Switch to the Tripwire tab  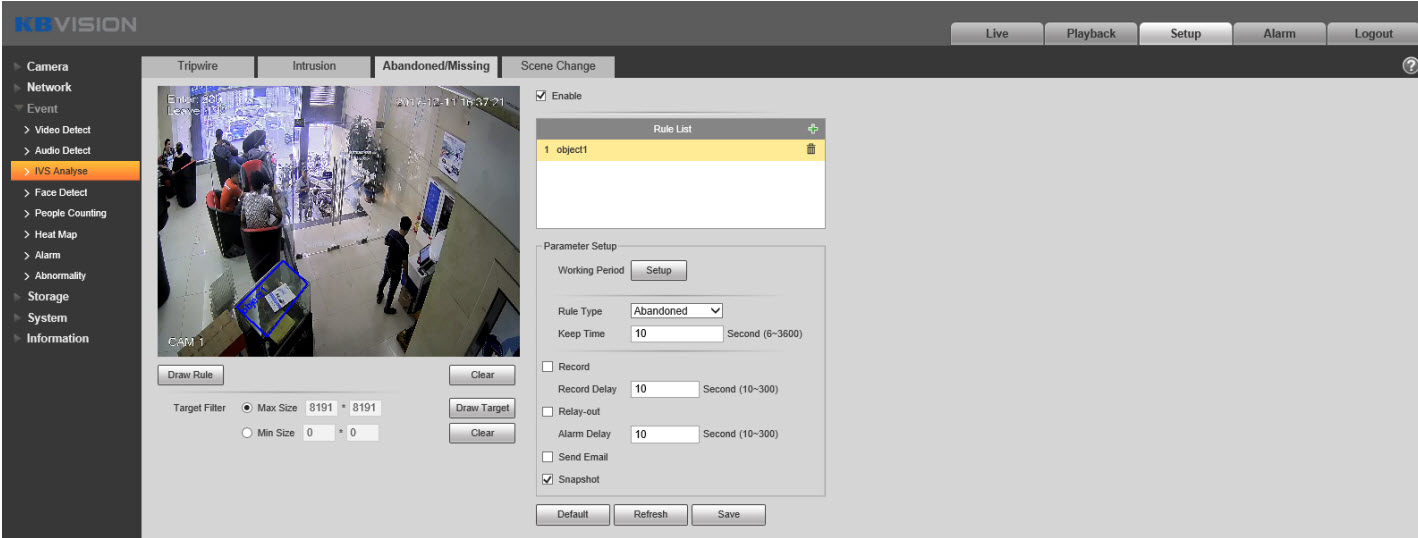tap(197, 66)
